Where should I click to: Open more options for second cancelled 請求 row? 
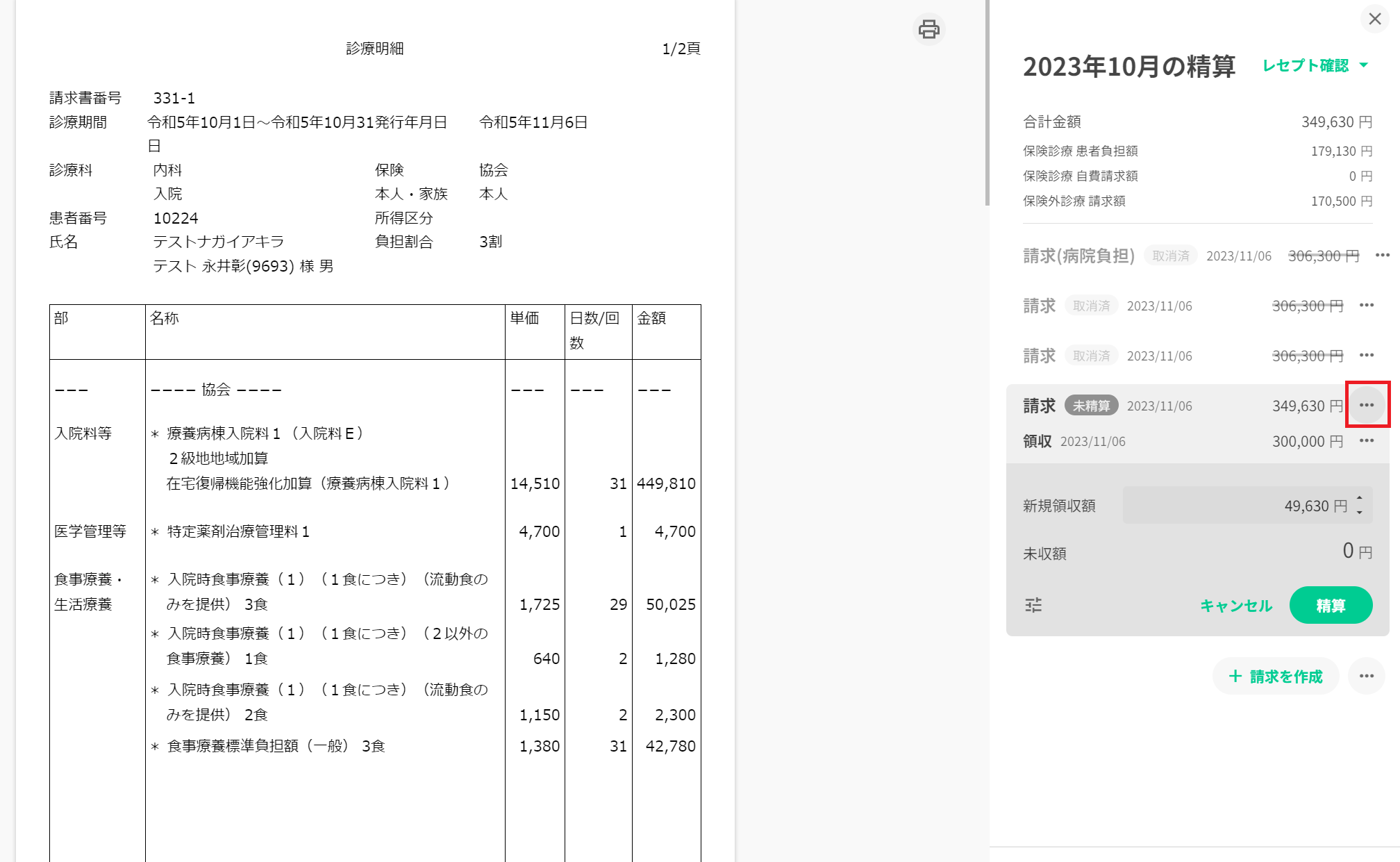[1366, 356]
